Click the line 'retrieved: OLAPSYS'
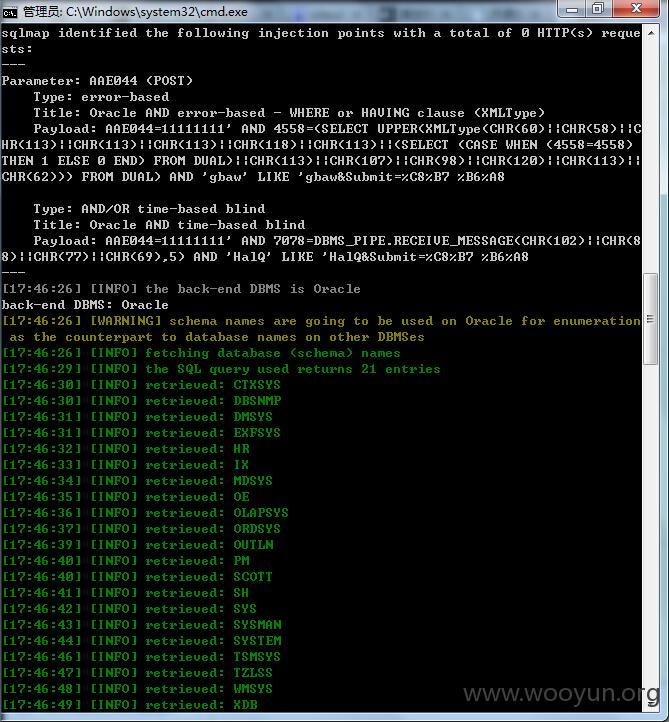This screenshot has width=669, height=722. (x=145, y=513)
